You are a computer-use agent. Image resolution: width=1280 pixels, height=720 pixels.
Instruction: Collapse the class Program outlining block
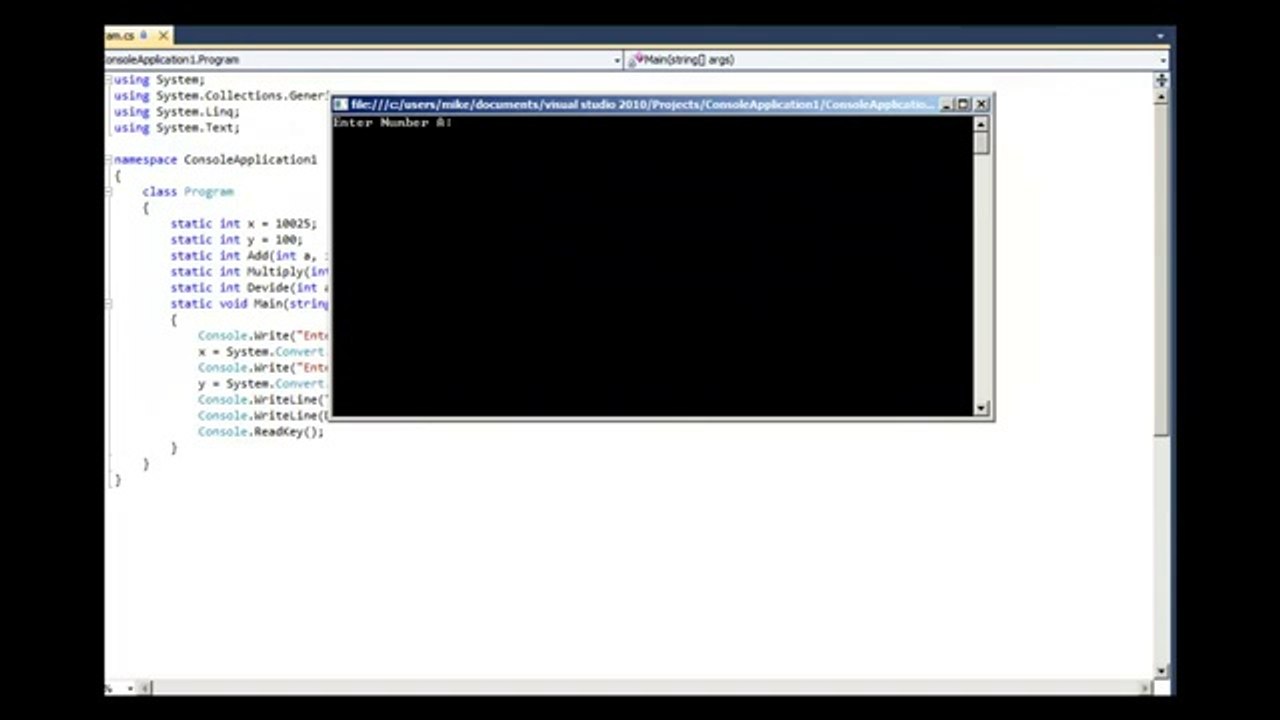pos(109,192)
